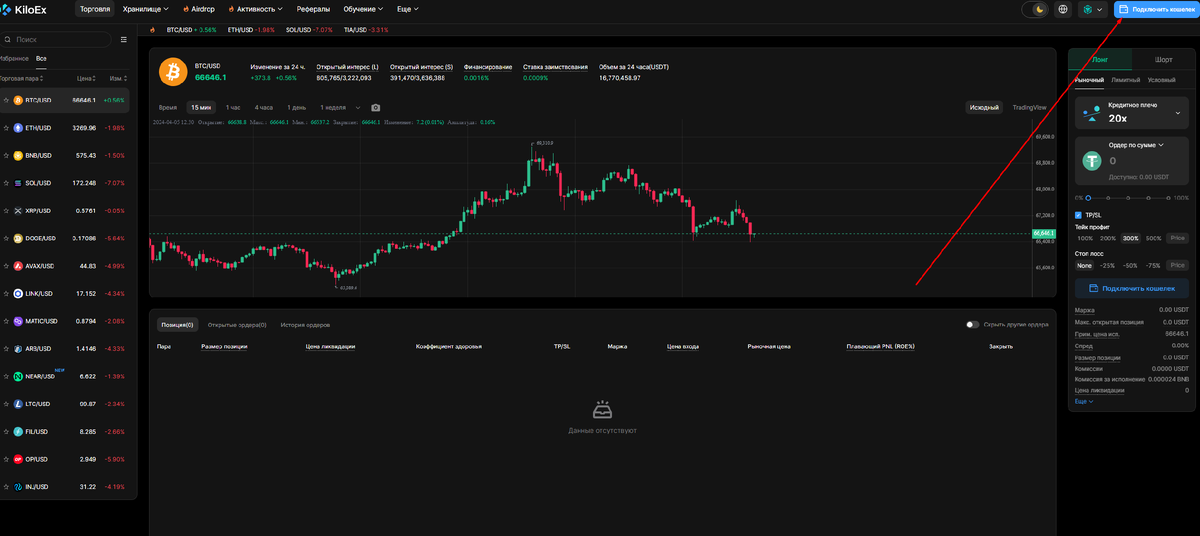Screen dimensions: 1200x536
Task: Click the order amount input field
Action: [1145, 160]
